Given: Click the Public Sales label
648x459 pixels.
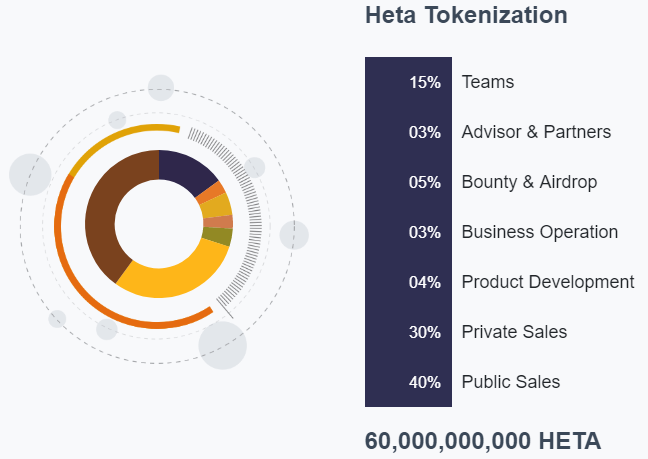Looking at the screenshot, I should click(511, 382).
